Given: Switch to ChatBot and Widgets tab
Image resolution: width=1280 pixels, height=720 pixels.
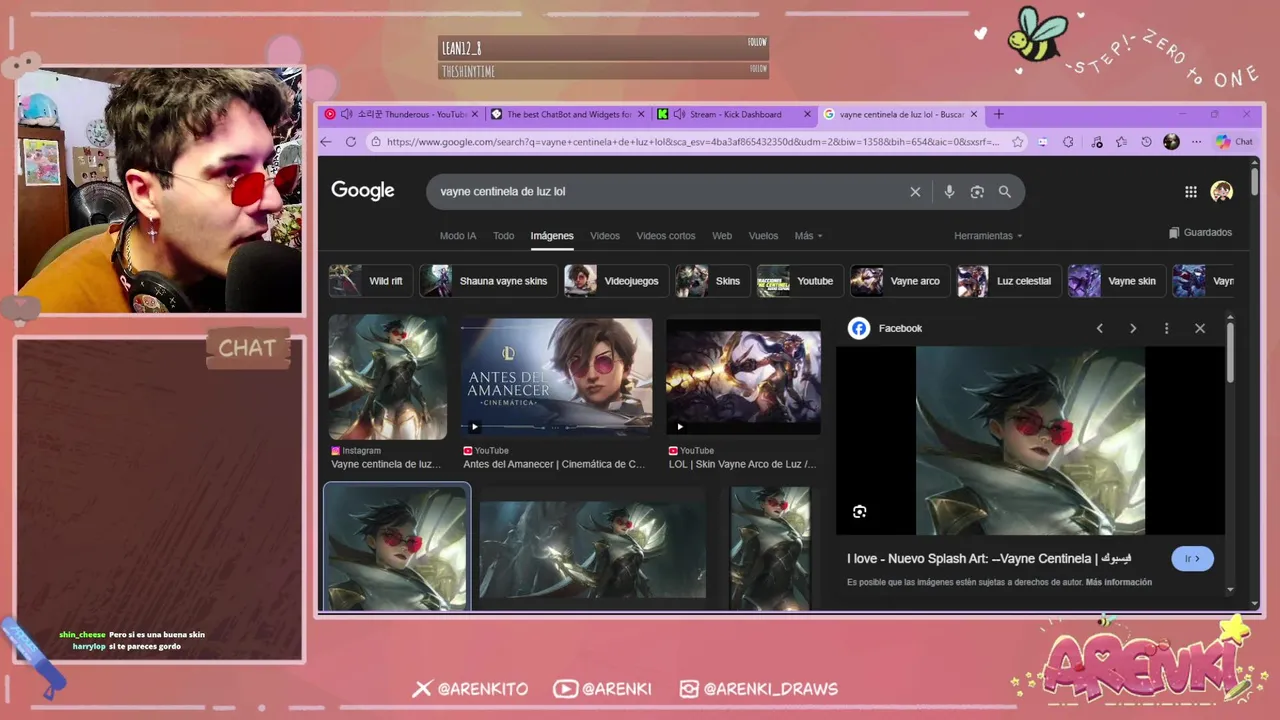Looking at the screenshot, I should point(568,114).
